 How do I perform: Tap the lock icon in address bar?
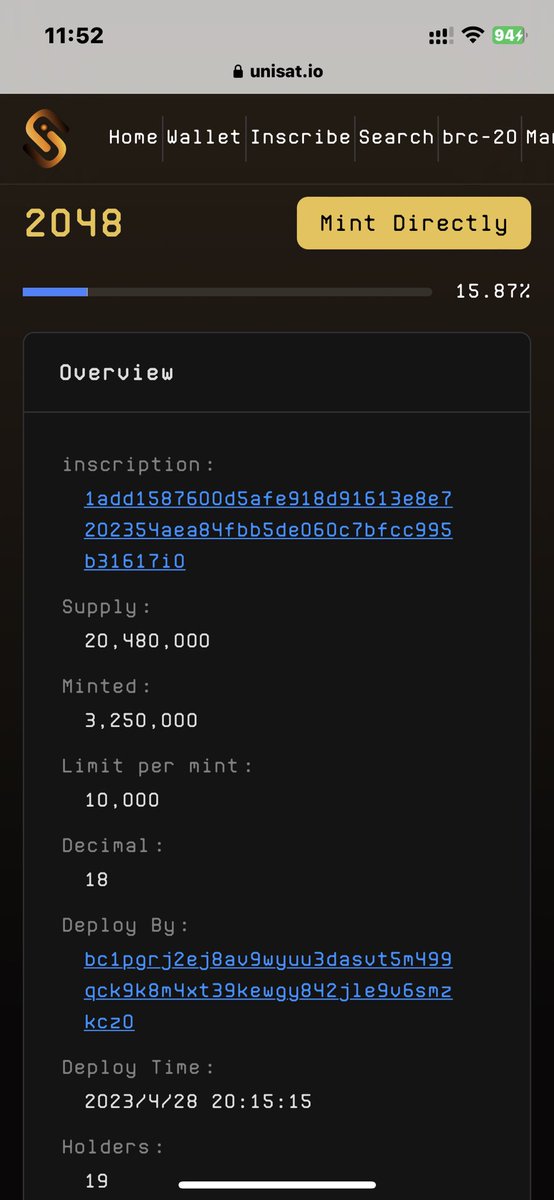click(237, 72)
